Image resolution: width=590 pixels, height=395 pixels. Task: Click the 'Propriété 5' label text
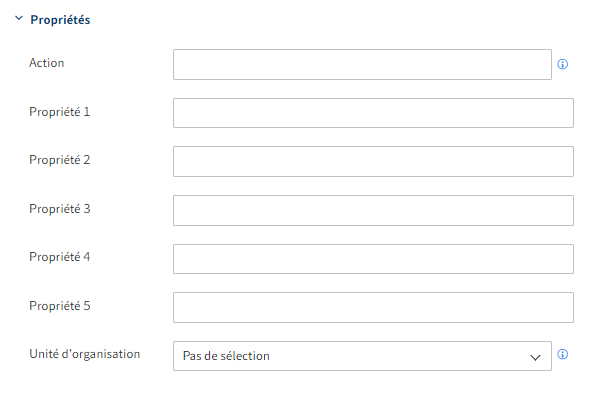[60, 306]
